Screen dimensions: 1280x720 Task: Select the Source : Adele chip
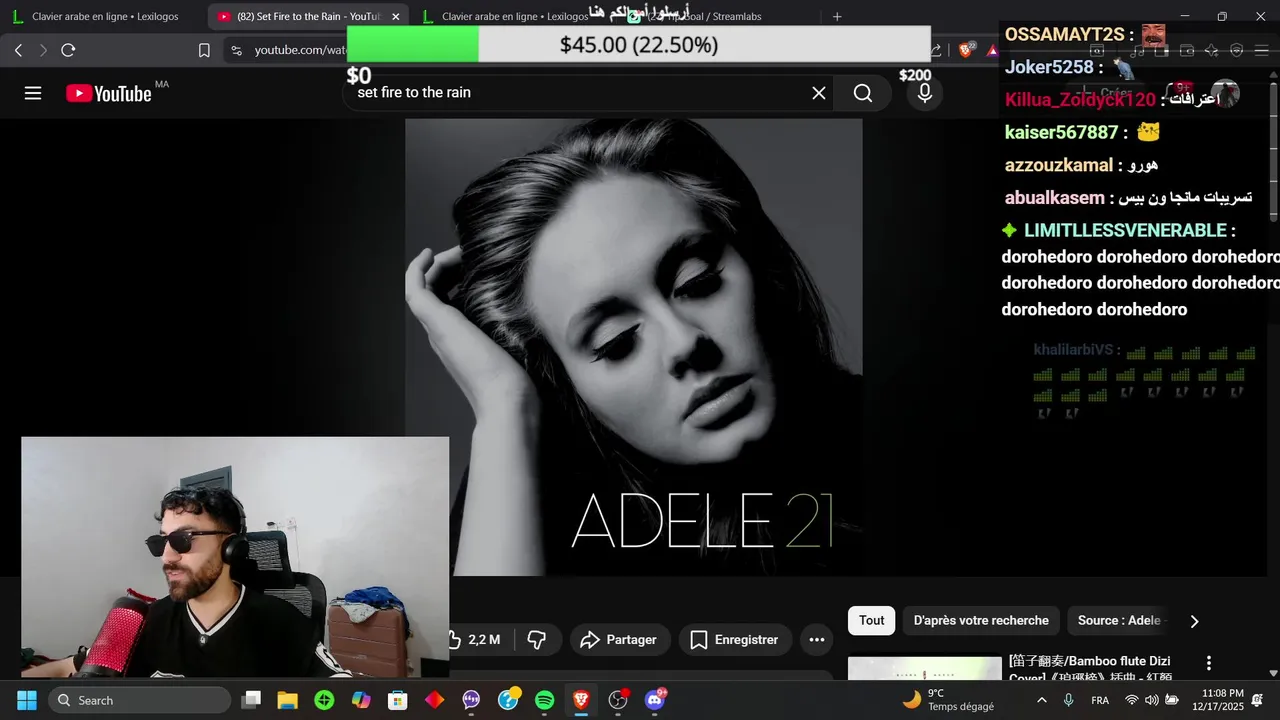coord(1118,621)
